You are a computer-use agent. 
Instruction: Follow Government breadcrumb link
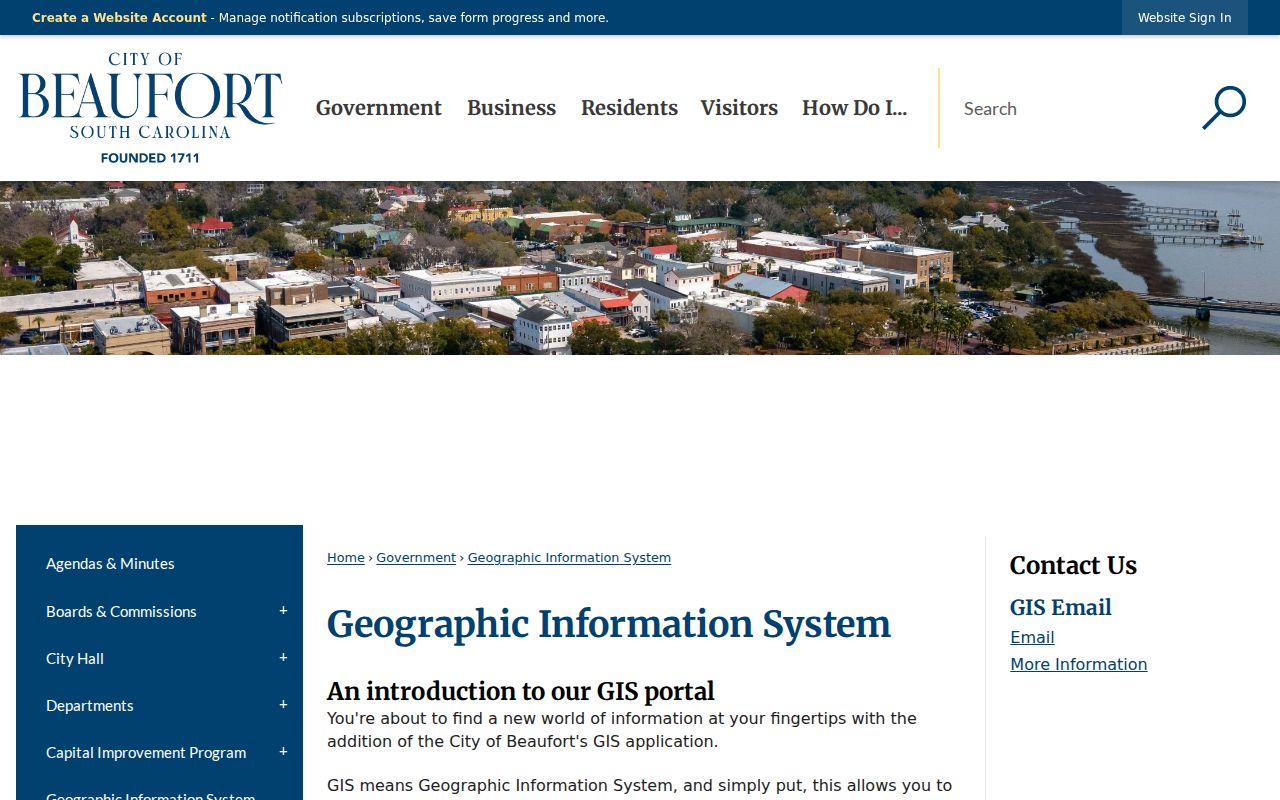click(416, 558)
